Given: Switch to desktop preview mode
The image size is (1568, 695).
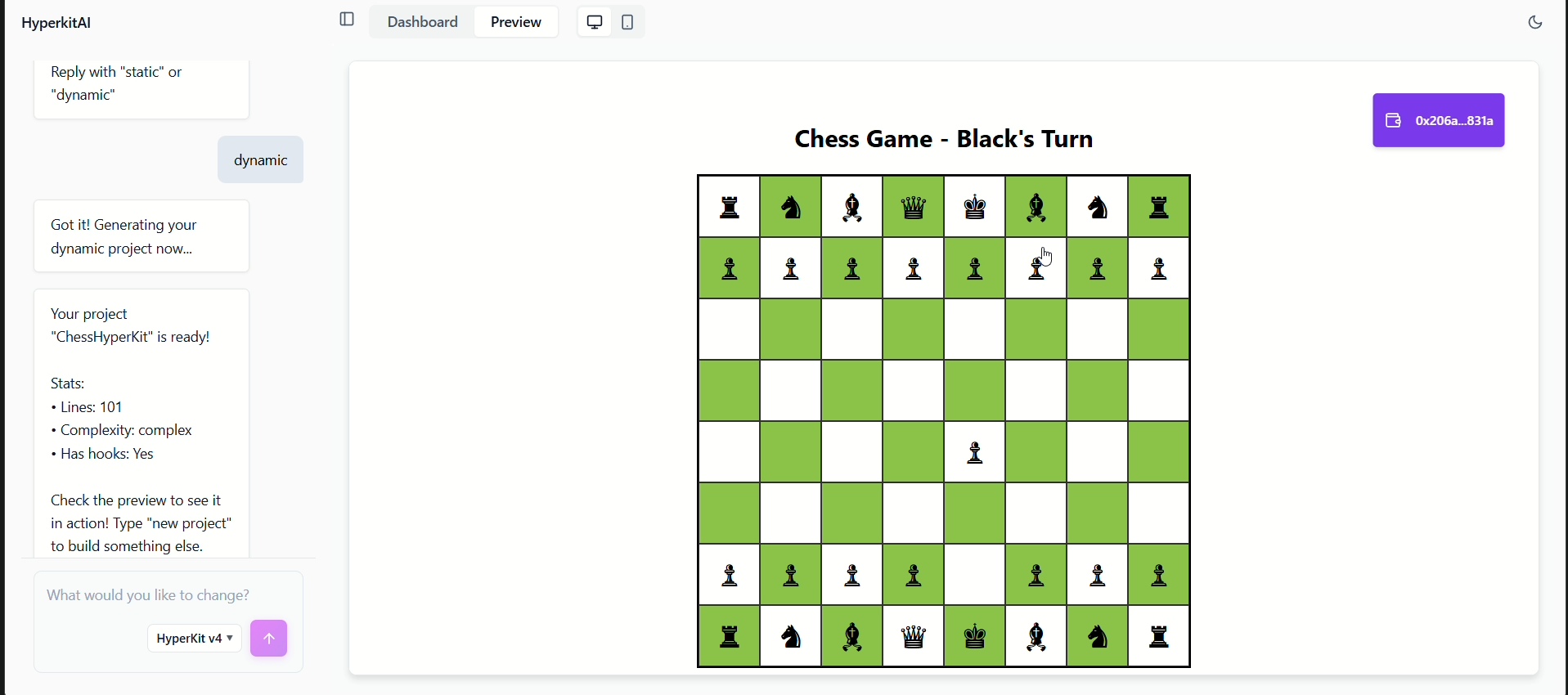Looking at the screenshot, I should pos(595,22).
